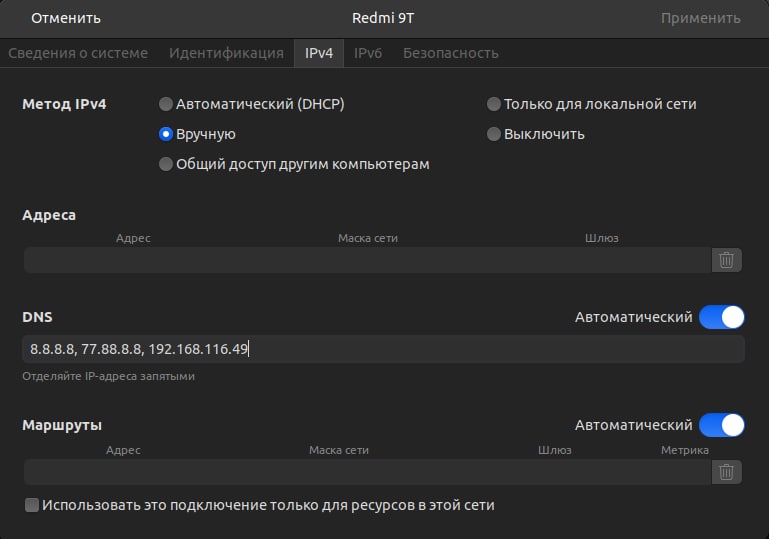Switch to the IPv6 tab
This screenshot has width=769, height=539.
click(x=368, y=53)
